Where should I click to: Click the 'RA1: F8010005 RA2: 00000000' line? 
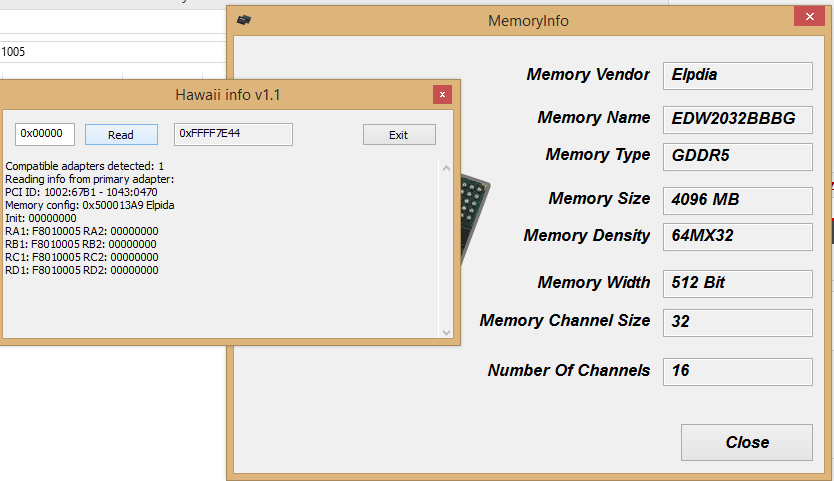coord(82,231)
